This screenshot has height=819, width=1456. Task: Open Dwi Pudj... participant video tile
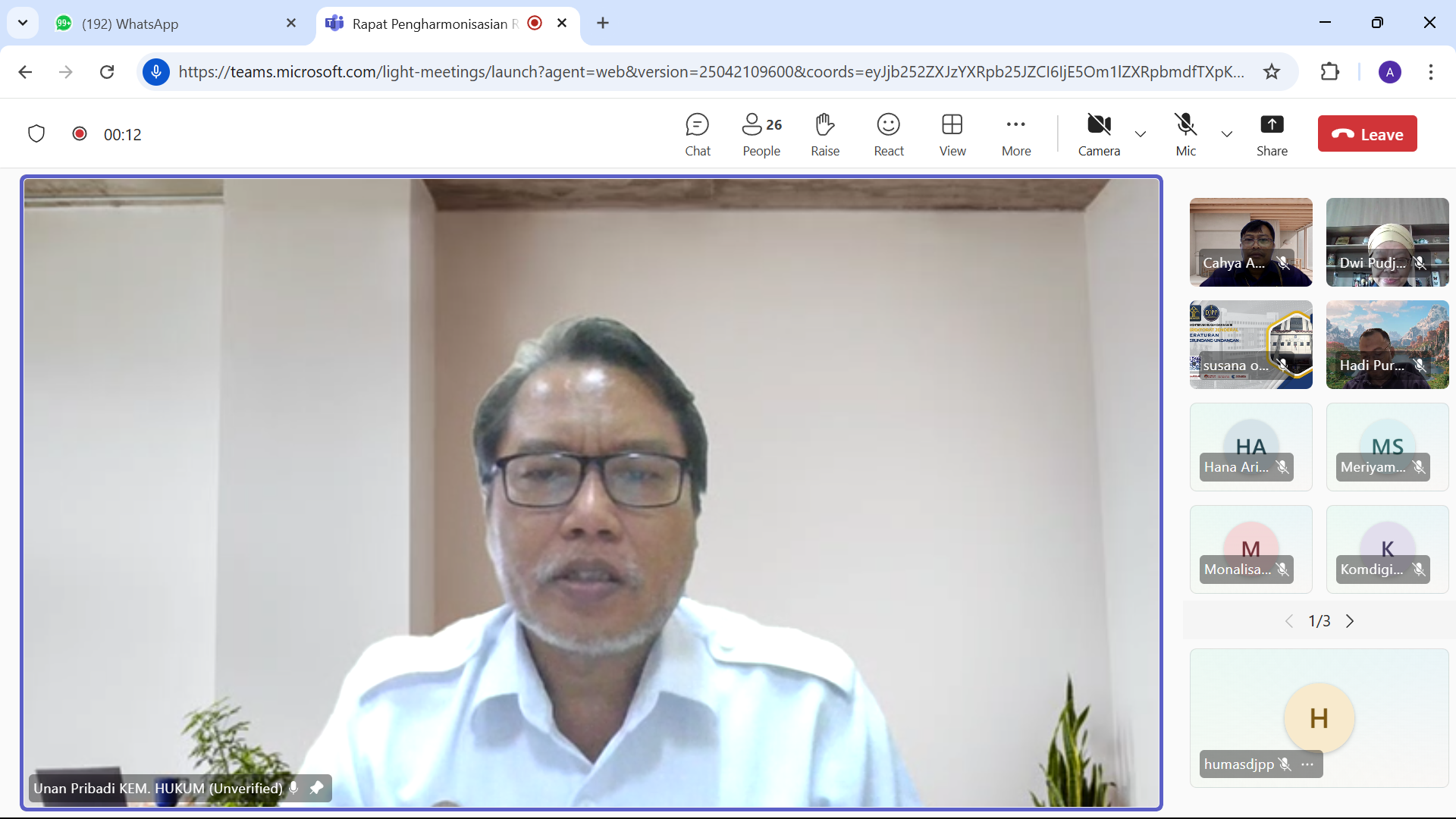pyautogui.click(x=1387, y=242)
